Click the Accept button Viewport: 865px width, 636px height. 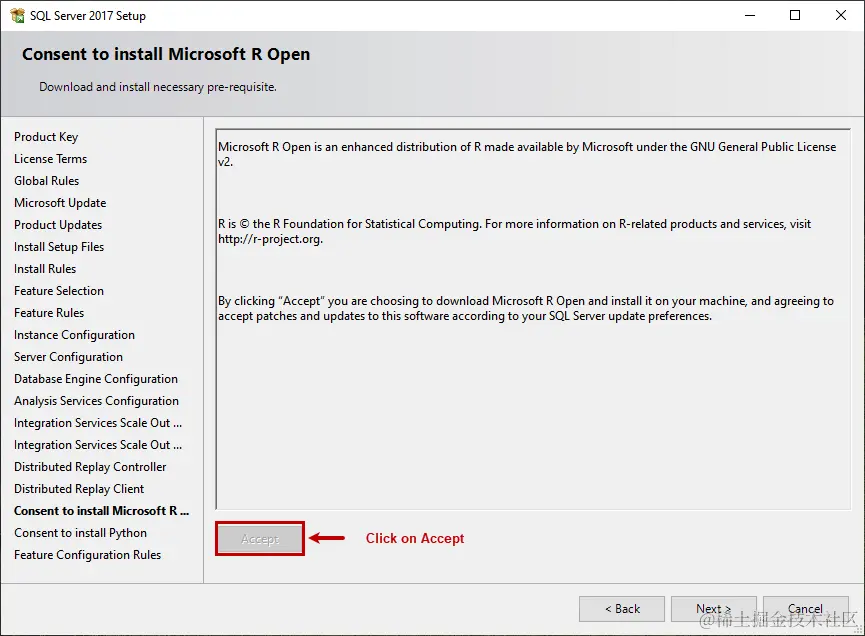(260, 538)
